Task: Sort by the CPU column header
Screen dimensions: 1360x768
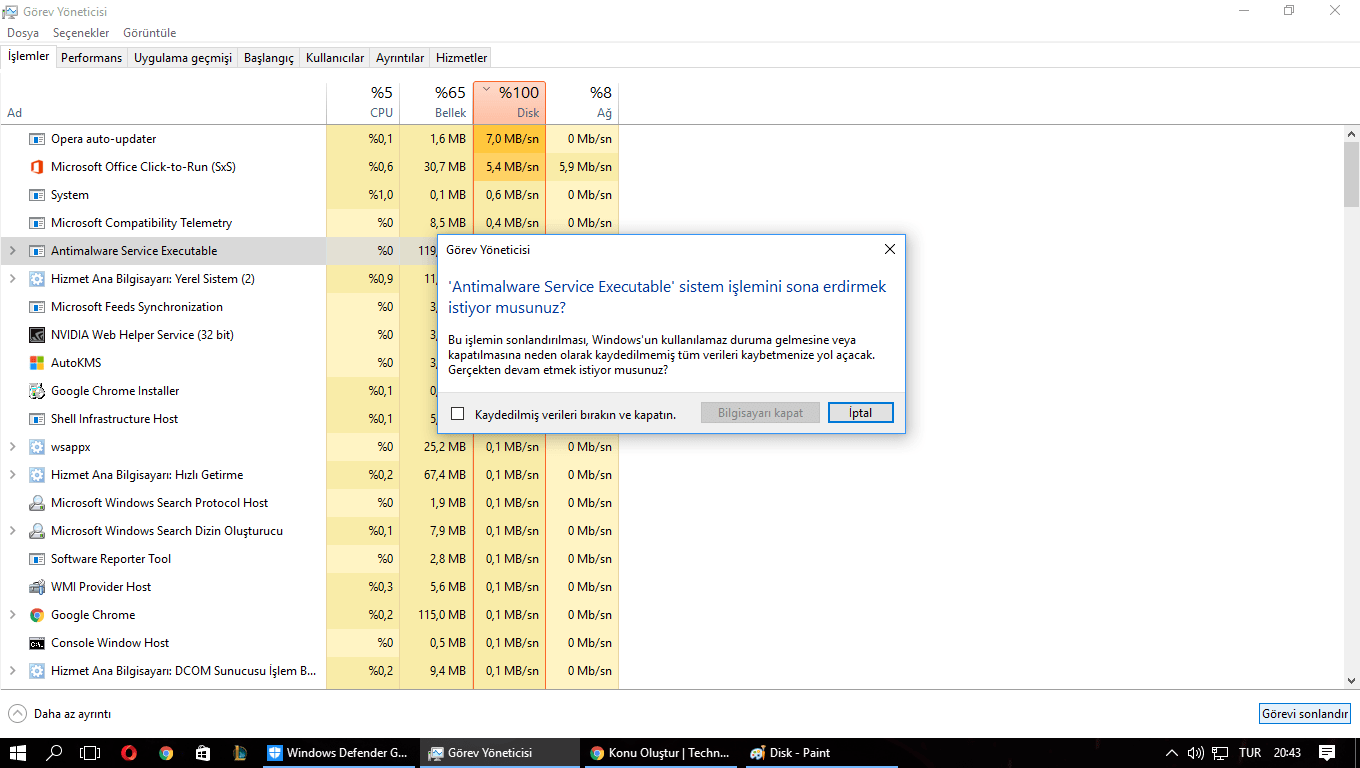Action: 363,102
